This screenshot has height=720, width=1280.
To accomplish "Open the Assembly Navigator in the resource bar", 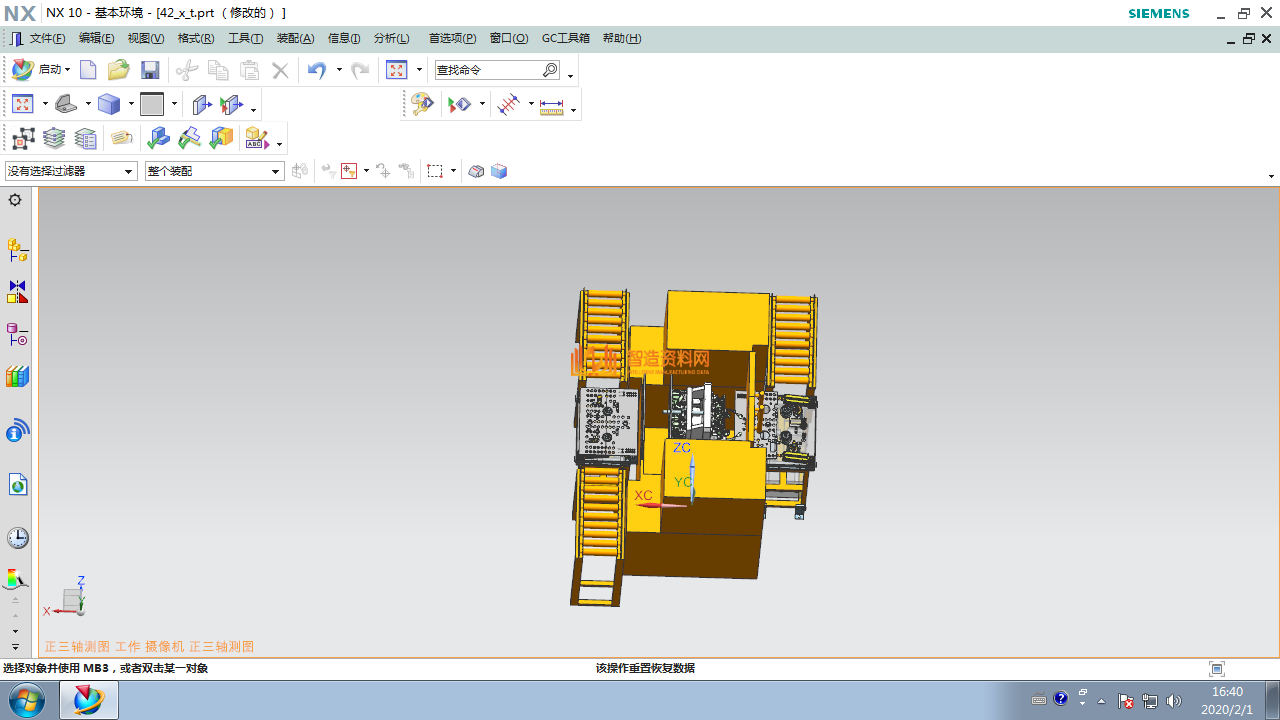I will [x=17, y=249].
